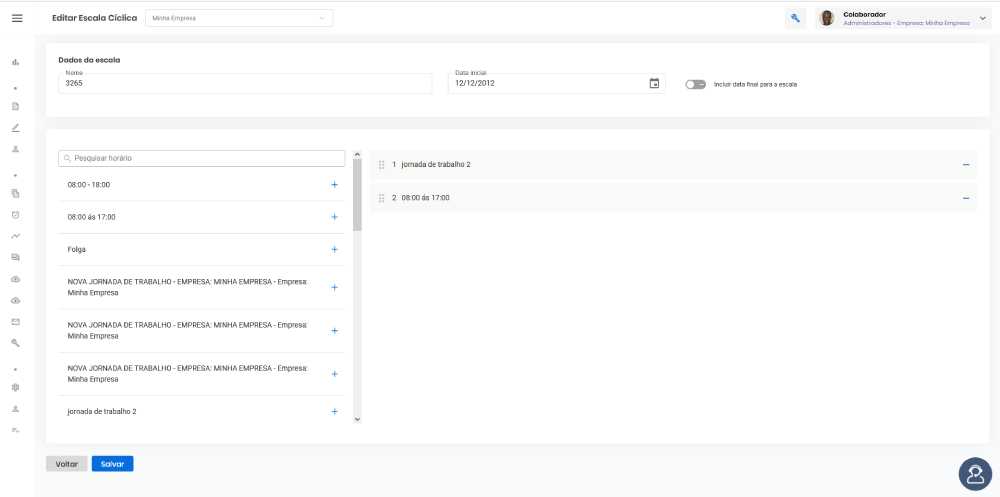The image size is (1000, 497).
Task: Click the Pesquisar horário search box
Action: click(202, 158)
